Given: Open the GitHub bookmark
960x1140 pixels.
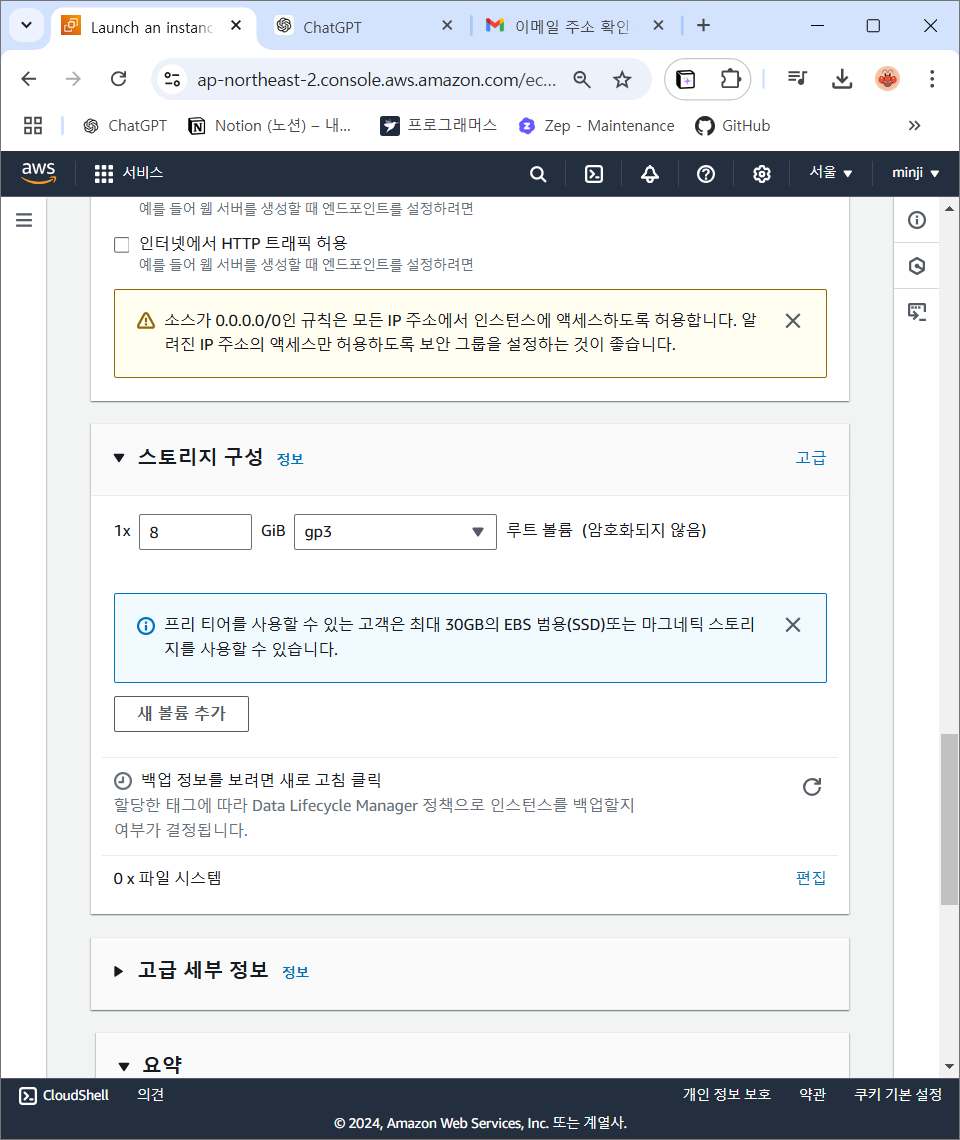Looking at the screenshot, I should (733, 126).
